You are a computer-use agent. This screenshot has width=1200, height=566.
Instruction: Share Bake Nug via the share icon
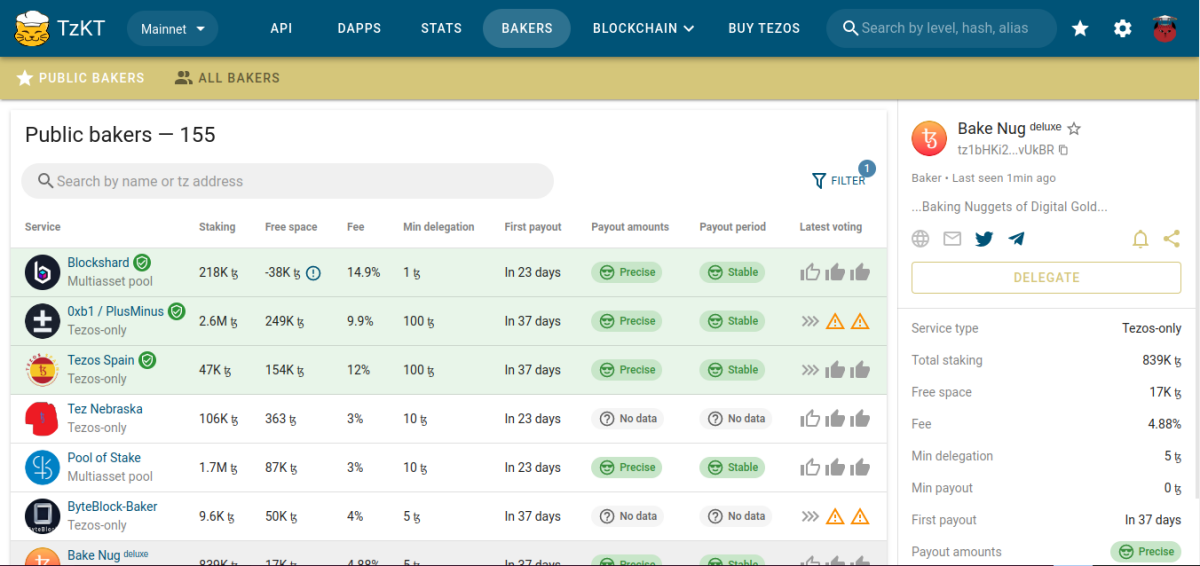pyautogui.click(x=1172, y=239)
